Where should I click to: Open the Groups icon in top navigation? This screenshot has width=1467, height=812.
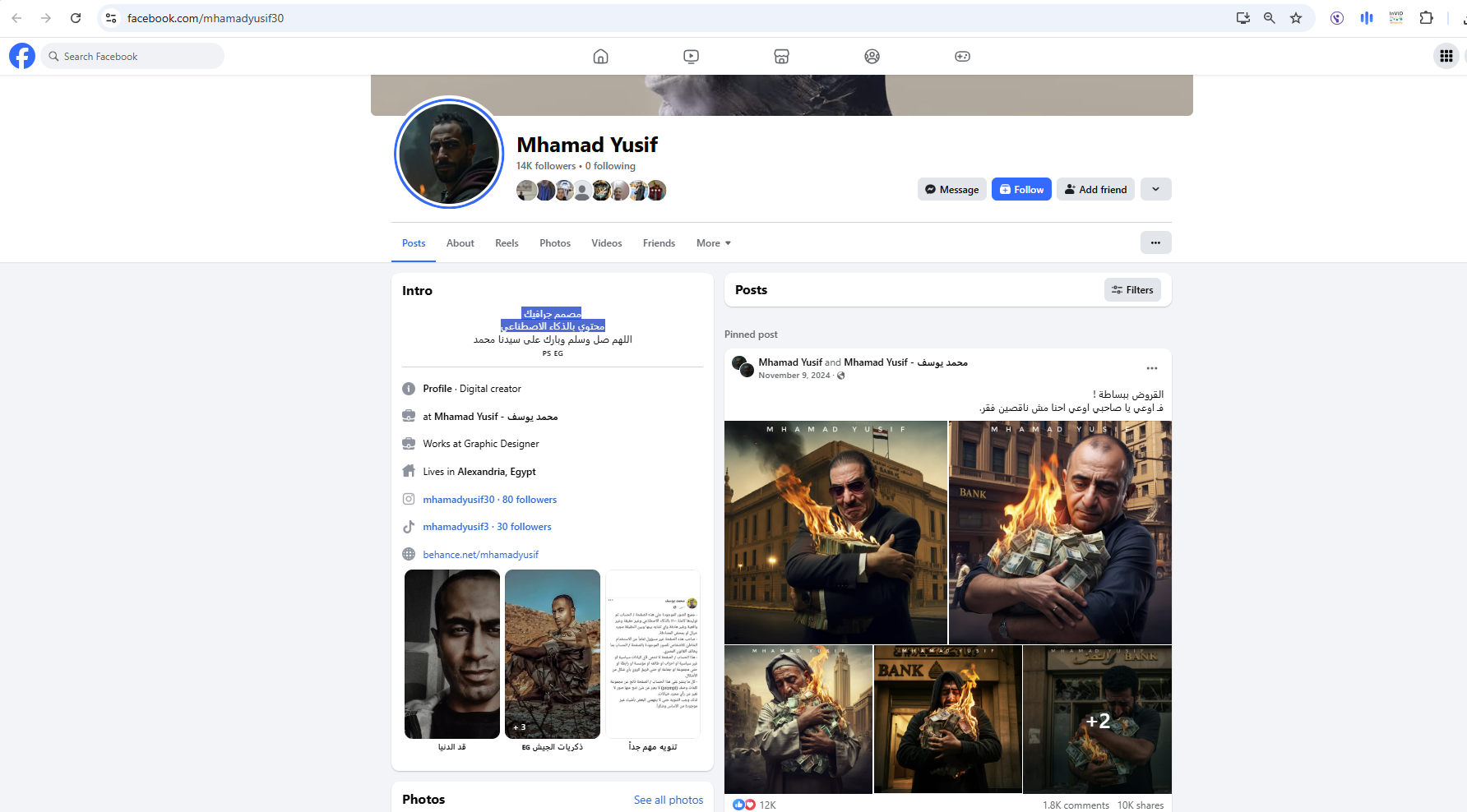pos(872,56)
